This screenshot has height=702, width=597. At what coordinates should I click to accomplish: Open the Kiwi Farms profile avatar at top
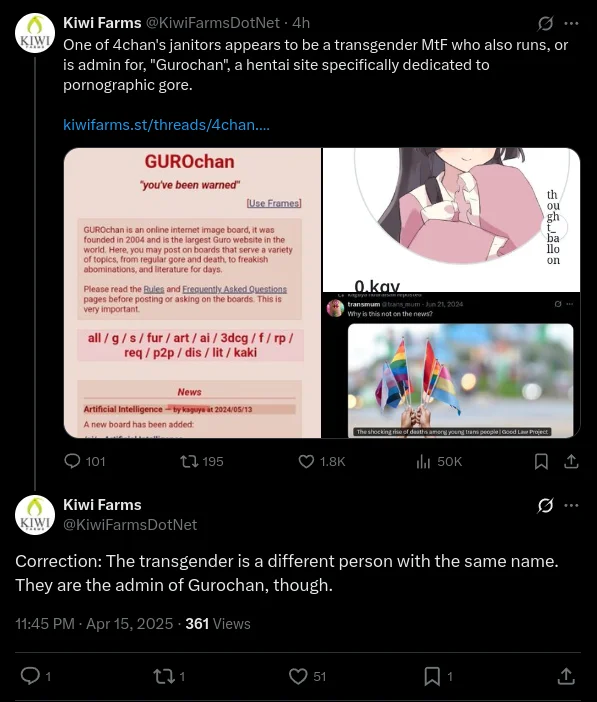pos(35,33)
